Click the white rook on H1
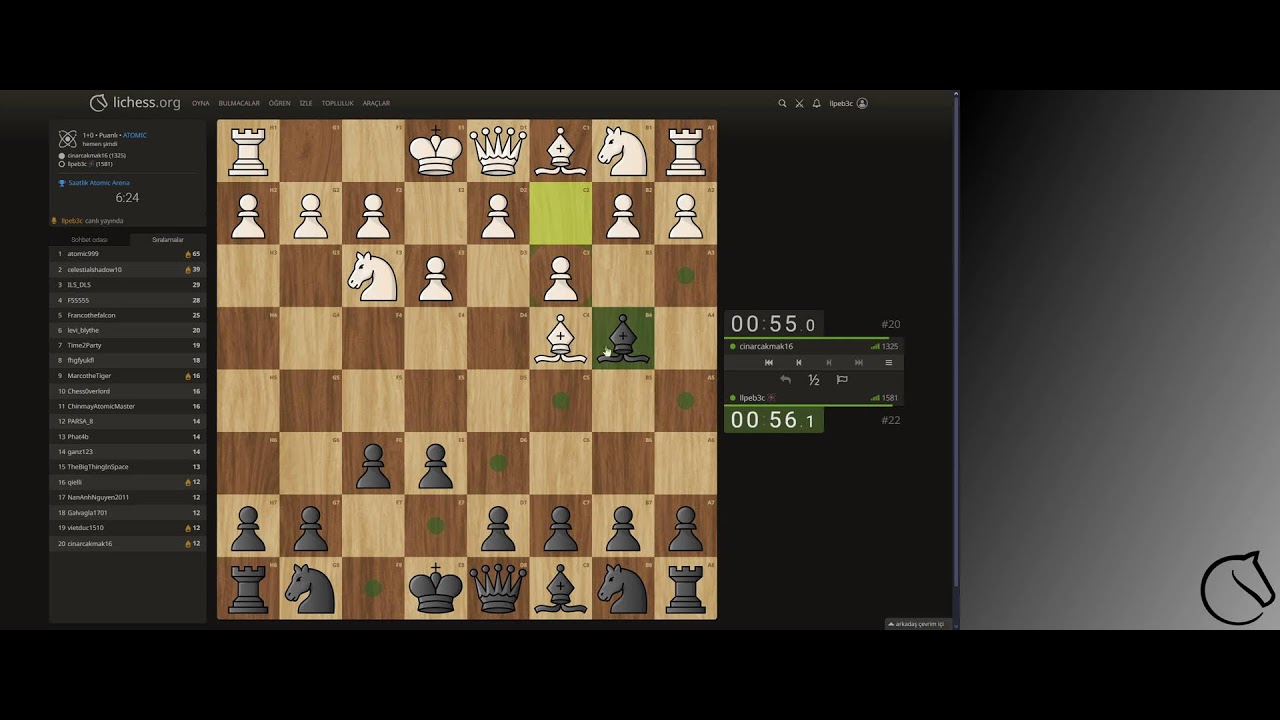The width and height of the screenshot is (1280, 720). (x=248, y=151)
